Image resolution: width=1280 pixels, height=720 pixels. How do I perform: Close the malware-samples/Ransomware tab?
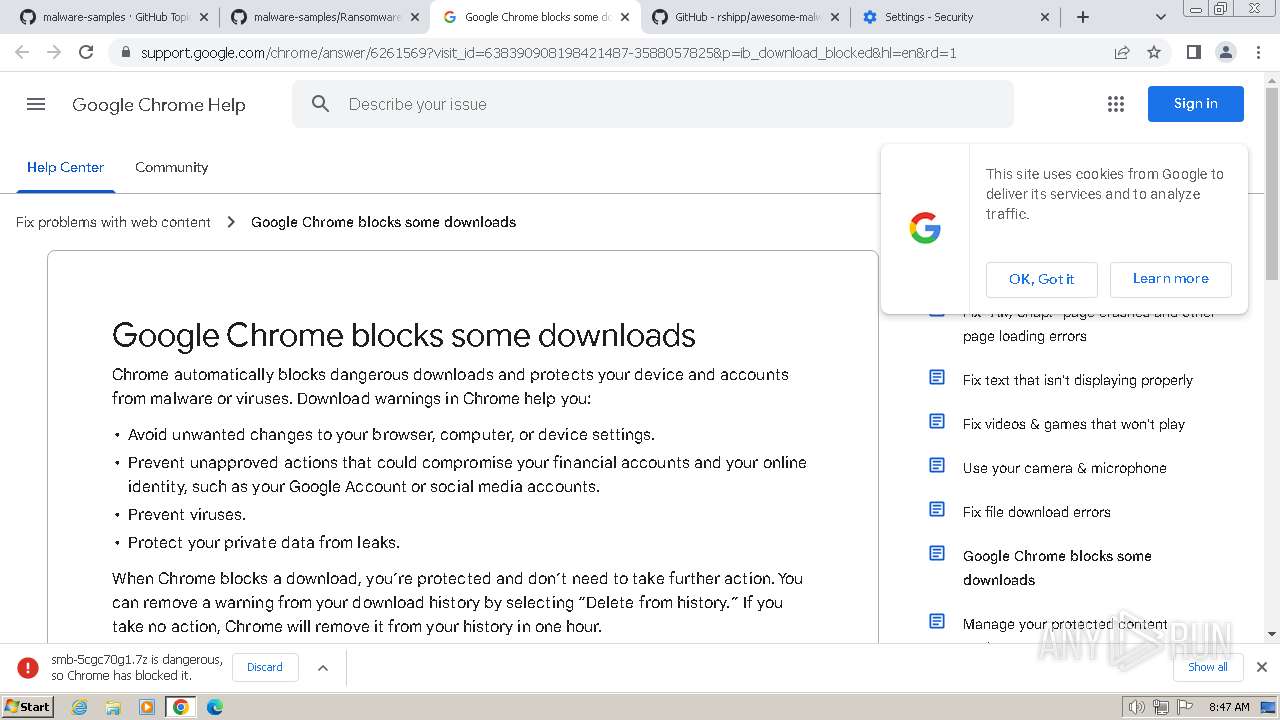pos(414,17)
